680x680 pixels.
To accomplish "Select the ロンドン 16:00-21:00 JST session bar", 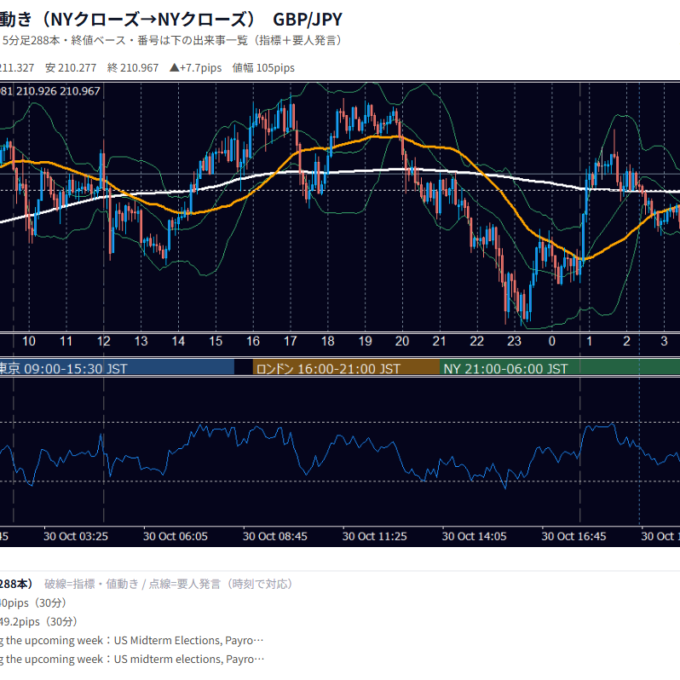I will [x=346, y=368].
